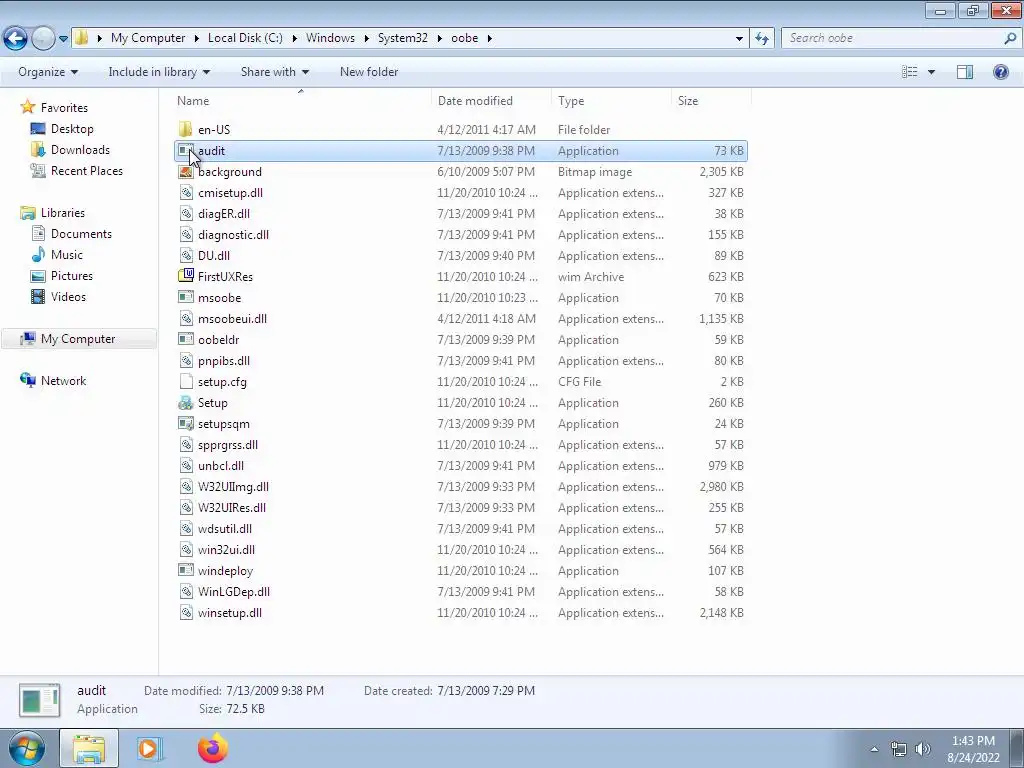Viewport: 1024px width, 768px height.
Task: Select the msoobe application icon
Action: (x=185, y=297)
